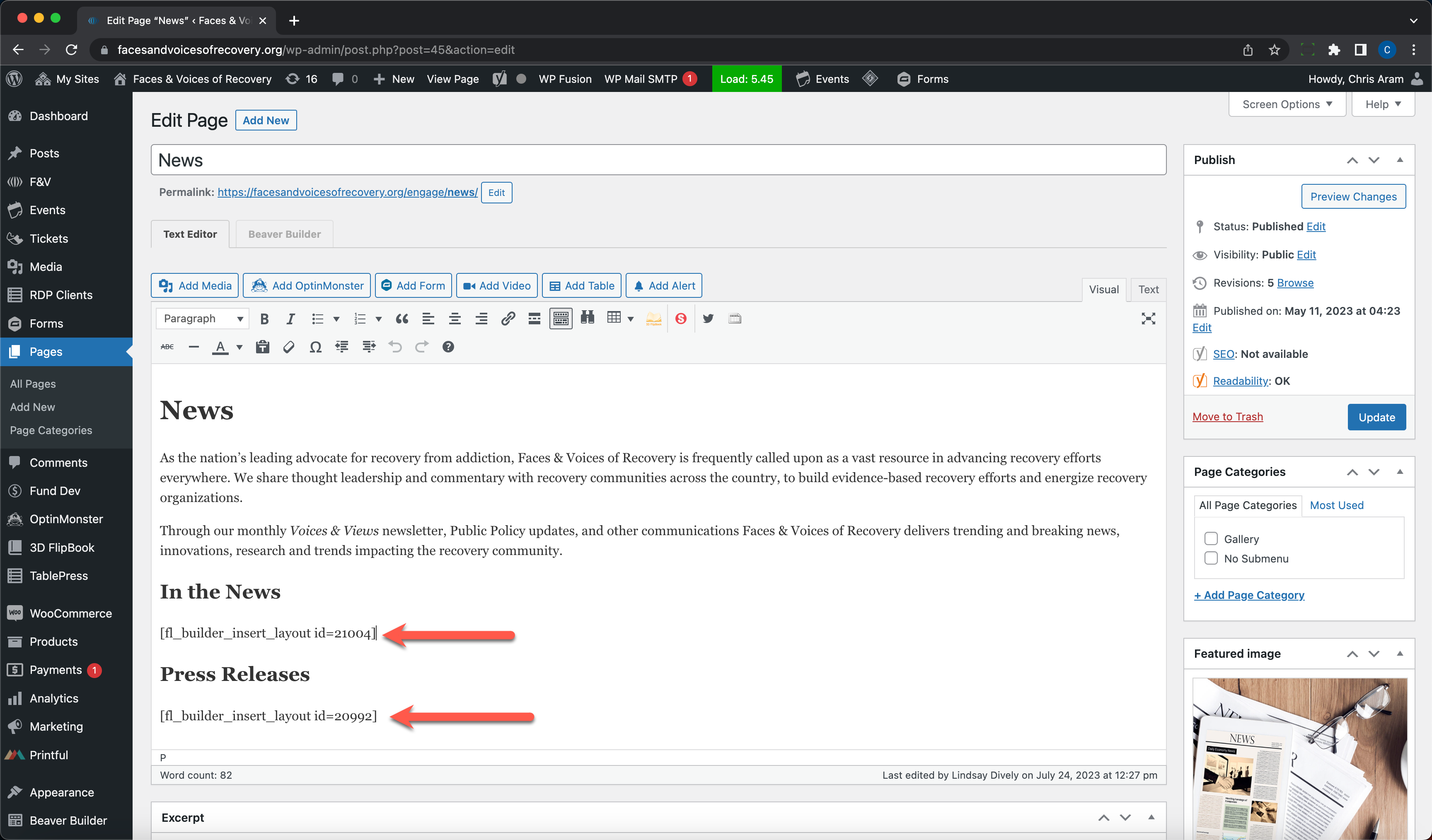
Task: Click the blue Update button
Action: coord(1376,417)
